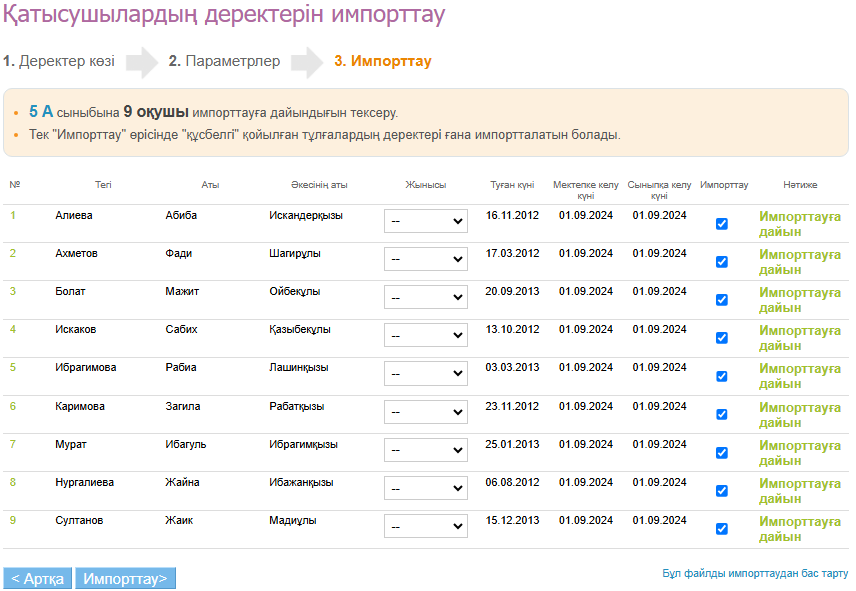Viewport: 856px width, 591px height.
Task: Disable import for Болат Мажит
Action: coord(722,300)
